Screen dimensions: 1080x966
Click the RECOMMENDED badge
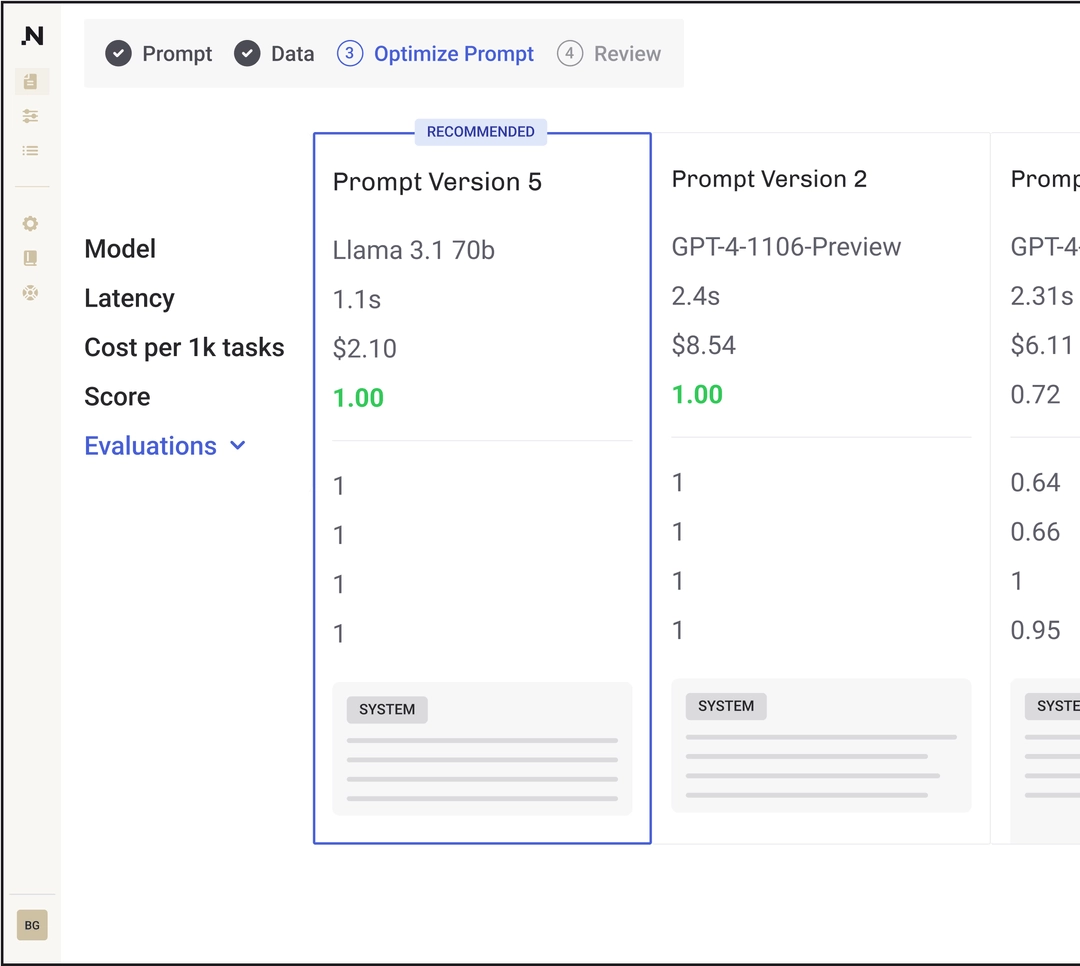pos(481,132)
